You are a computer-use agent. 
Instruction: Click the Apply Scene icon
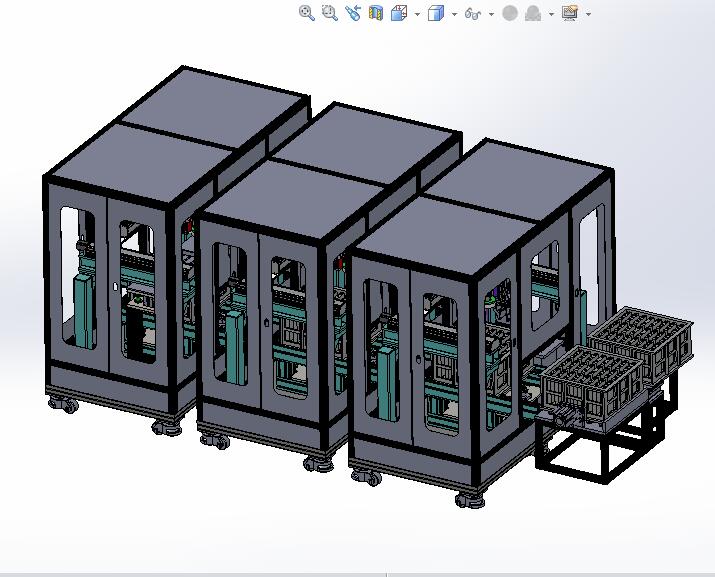533,13
